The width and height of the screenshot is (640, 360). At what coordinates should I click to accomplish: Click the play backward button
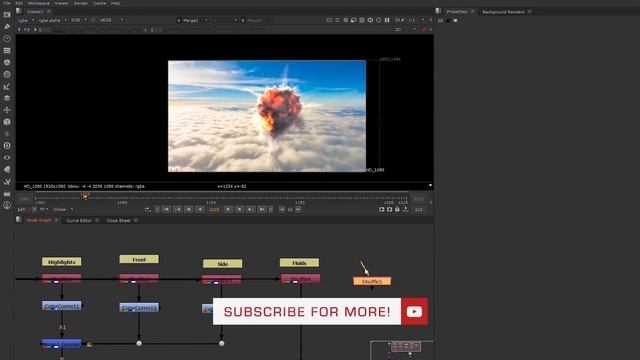[200, 209]
